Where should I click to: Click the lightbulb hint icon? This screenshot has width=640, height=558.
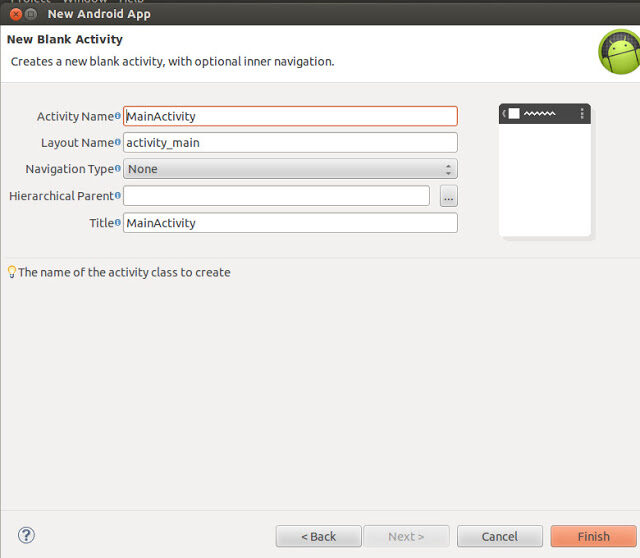tap(12, 272)
